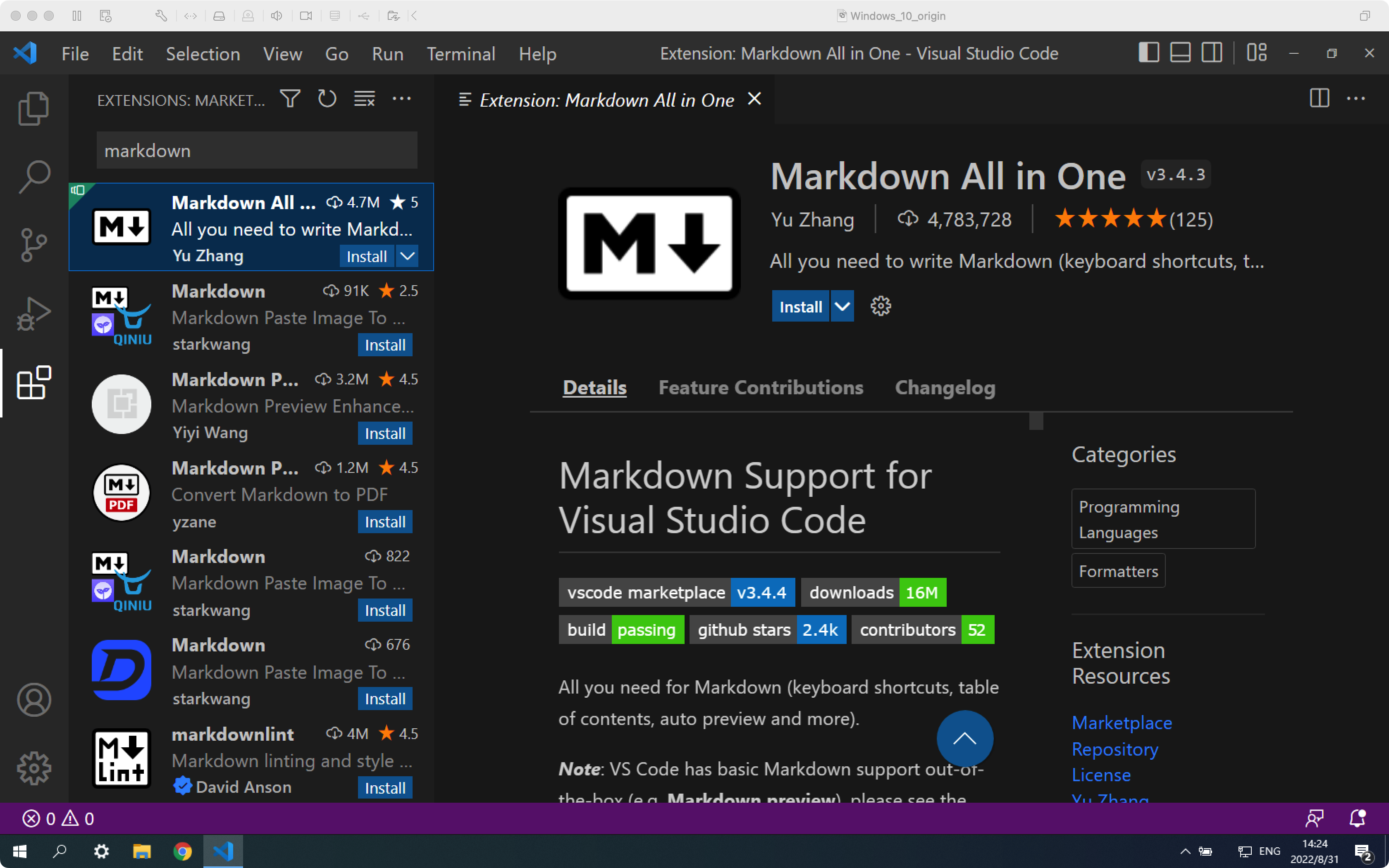Click the scroll-to-top round arrow button
Screen dimensions: 1389x868
point(965,738)
